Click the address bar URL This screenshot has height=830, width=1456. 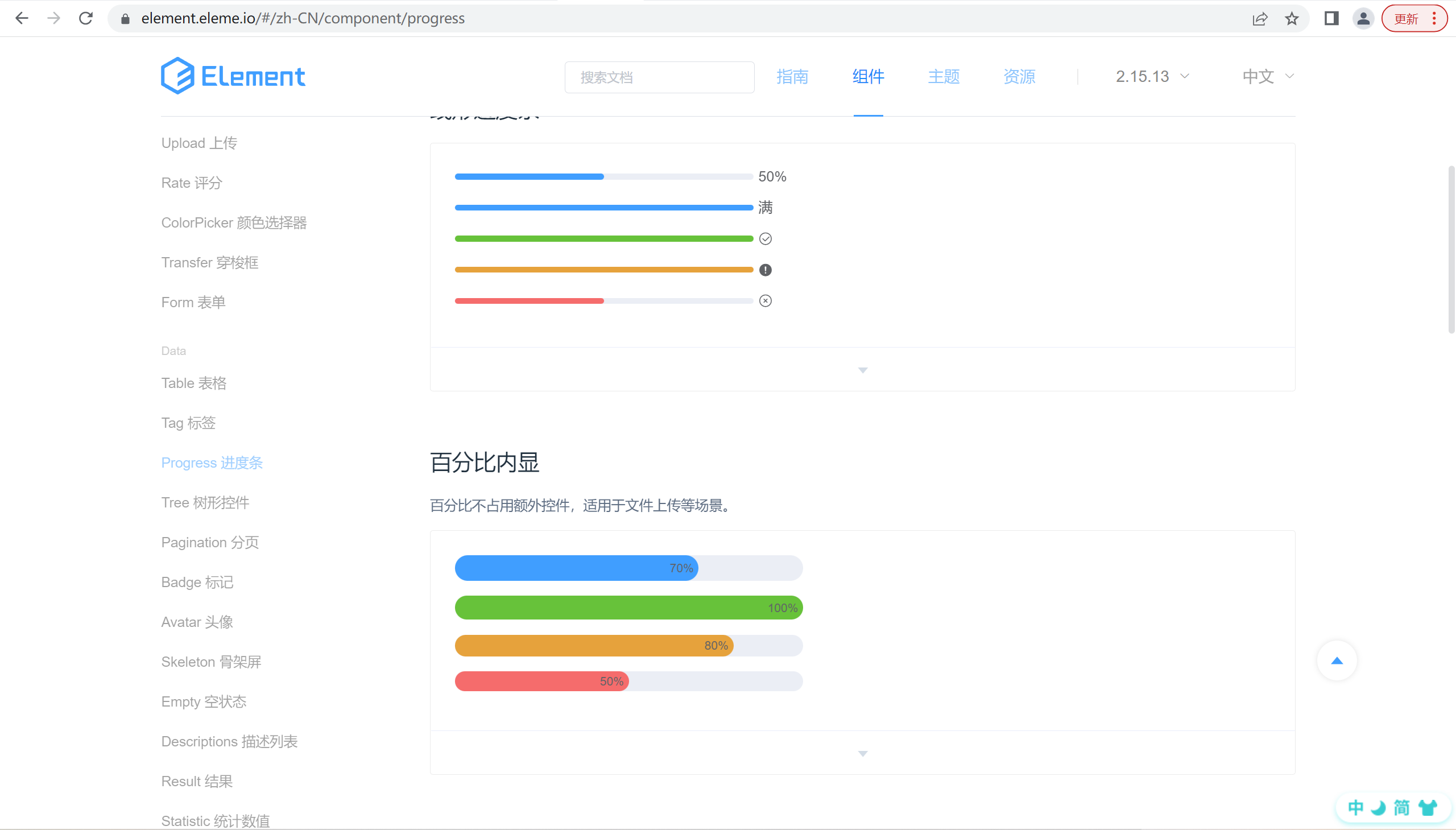coord(303,18)
